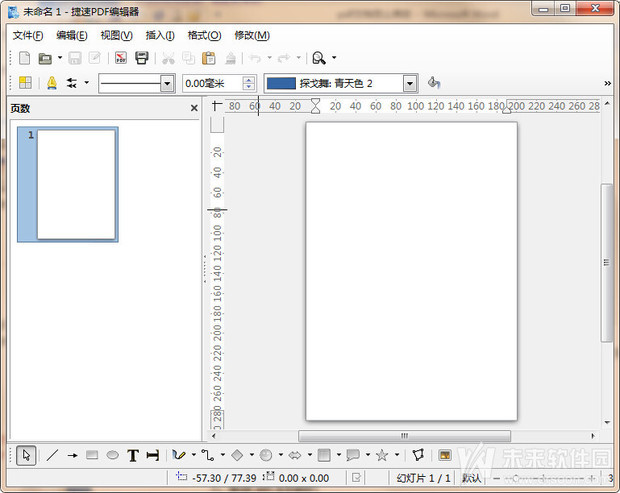Print the document with printer icon
The image size is (620, 493).
(x=142, y=58)
